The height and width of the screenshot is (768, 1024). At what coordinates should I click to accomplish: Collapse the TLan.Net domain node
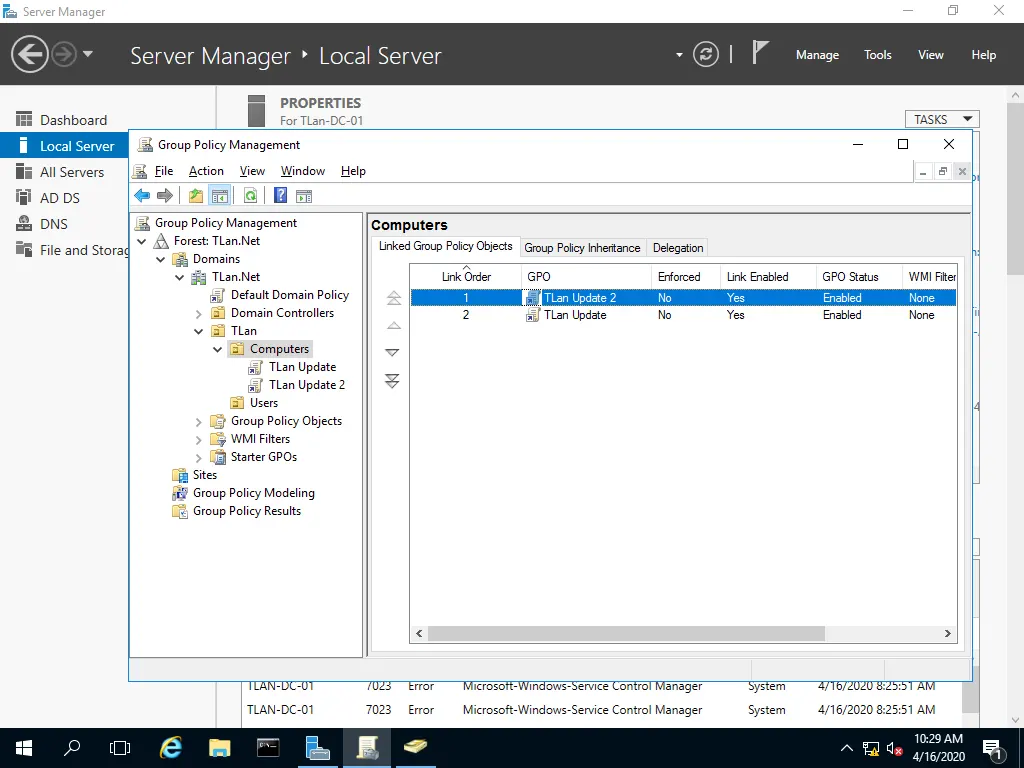[180, 278]
